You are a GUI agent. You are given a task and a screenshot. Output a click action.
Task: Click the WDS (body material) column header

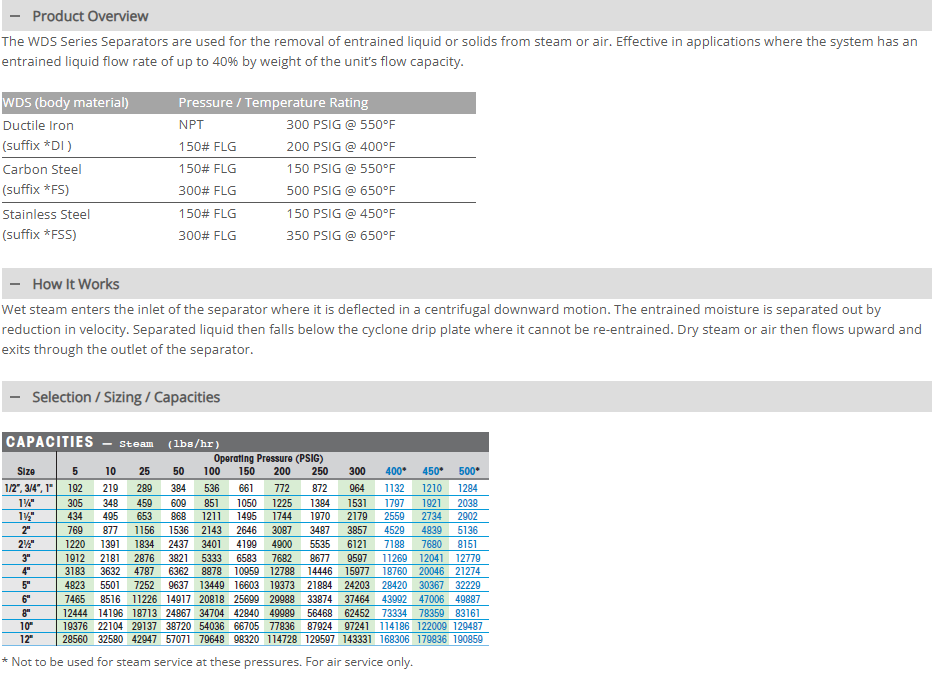(x=66, y=103)
